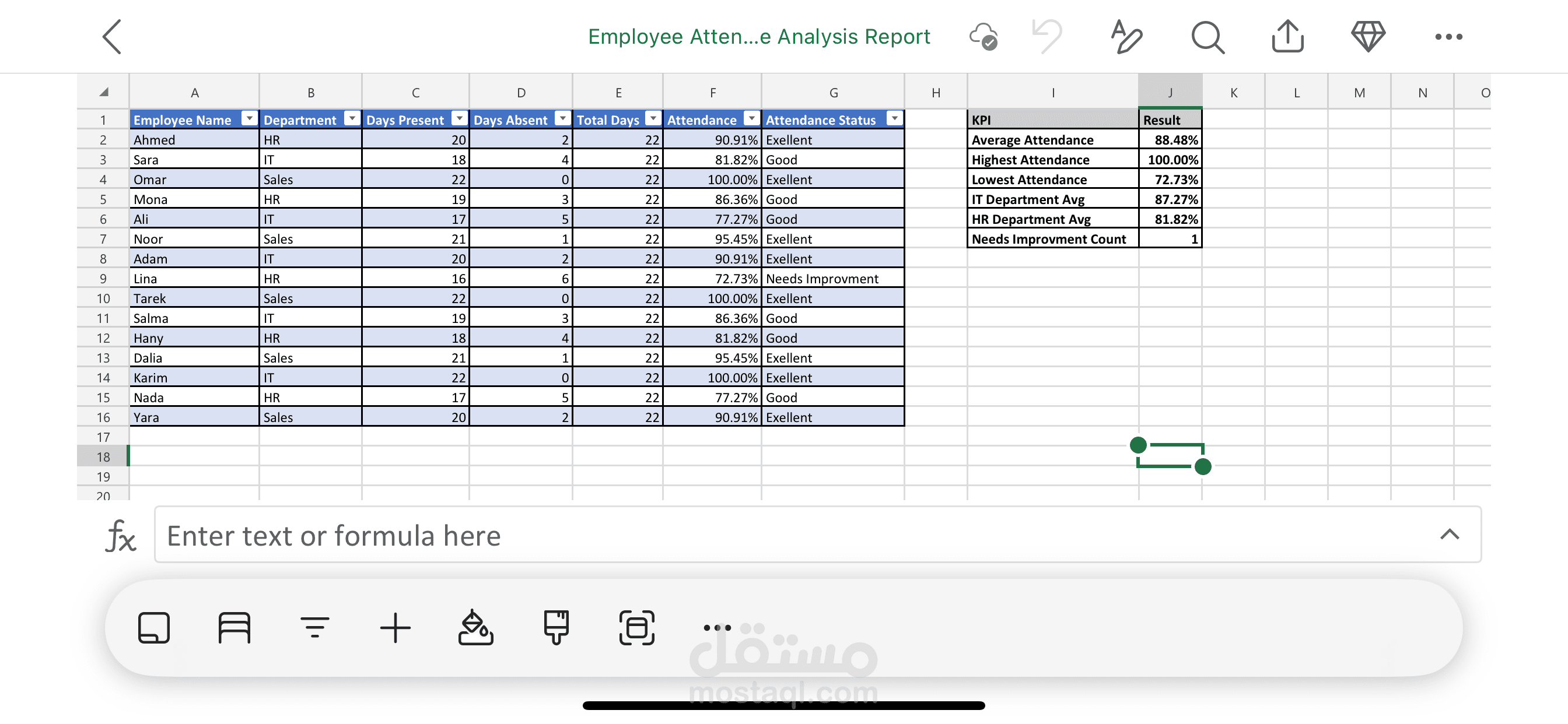Select the cell containing Ahmed
The image size is (1568, 724).
coord(194,140)
